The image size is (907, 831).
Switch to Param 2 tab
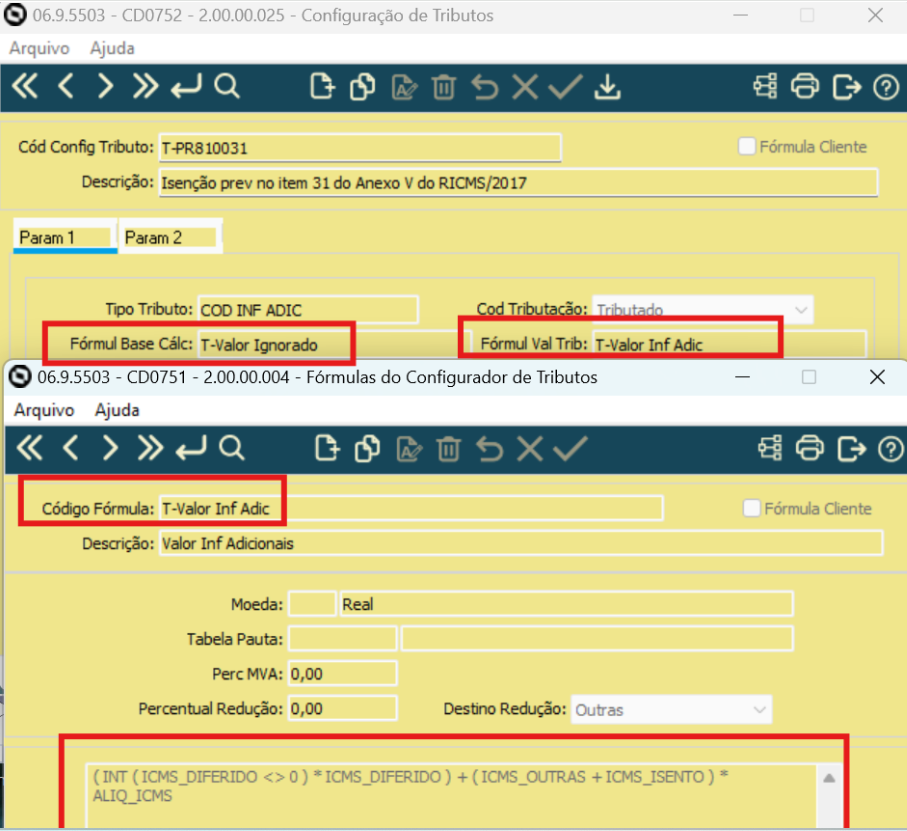(x=170, y=237)
